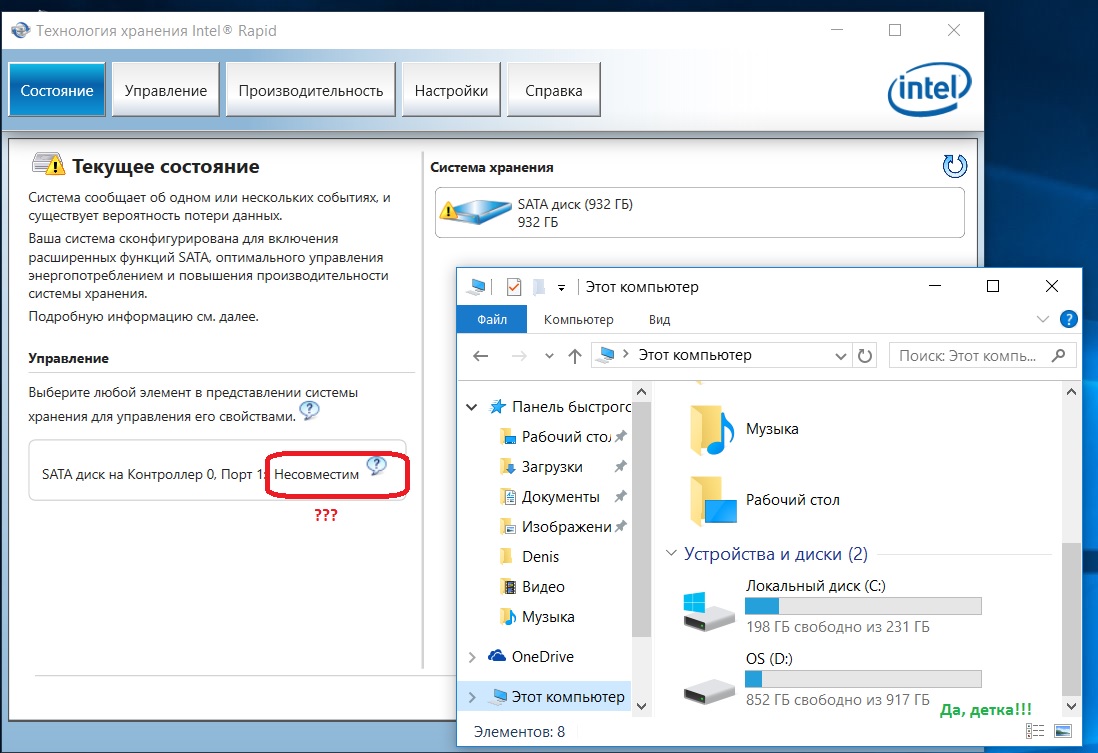Click navigation pane scrollbar down arrow

[x=641, y=706]
